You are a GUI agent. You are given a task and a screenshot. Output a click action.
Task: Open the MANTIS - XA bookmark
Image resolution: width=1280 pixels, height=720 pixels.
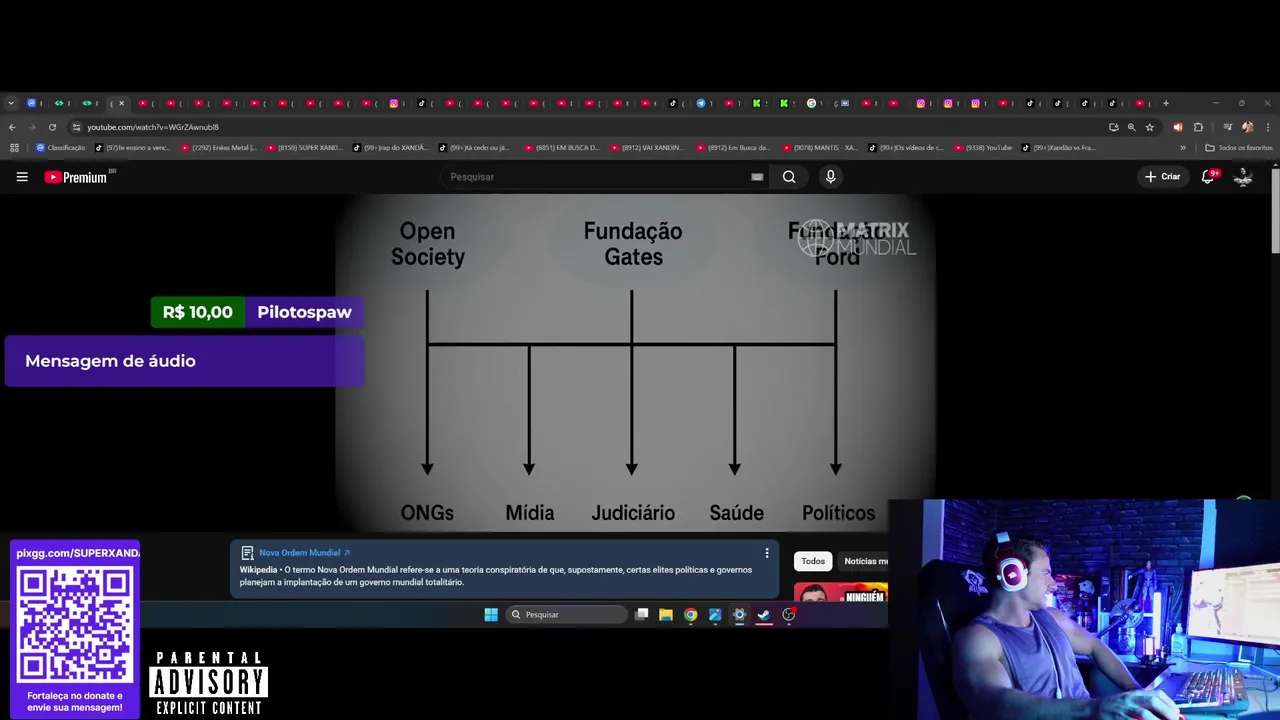coord(820,148)
